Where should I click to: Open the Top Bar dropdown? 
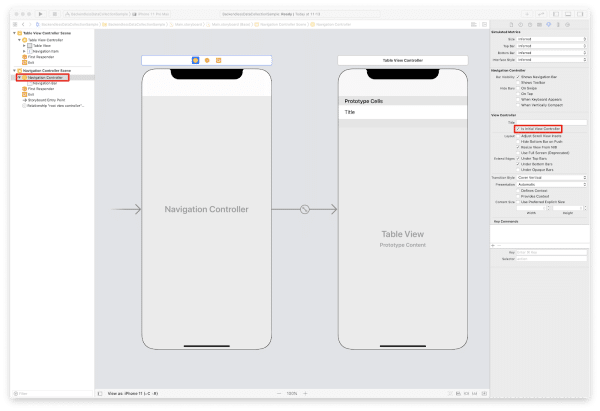coord(551,46)
